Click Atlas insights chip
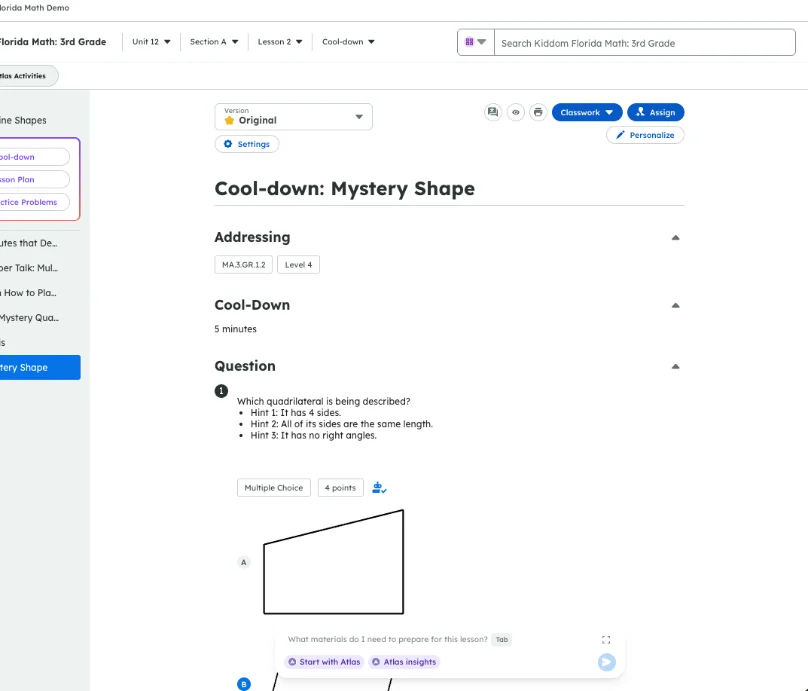The height and width of the screenshot is (691, 808). [404, 662]
